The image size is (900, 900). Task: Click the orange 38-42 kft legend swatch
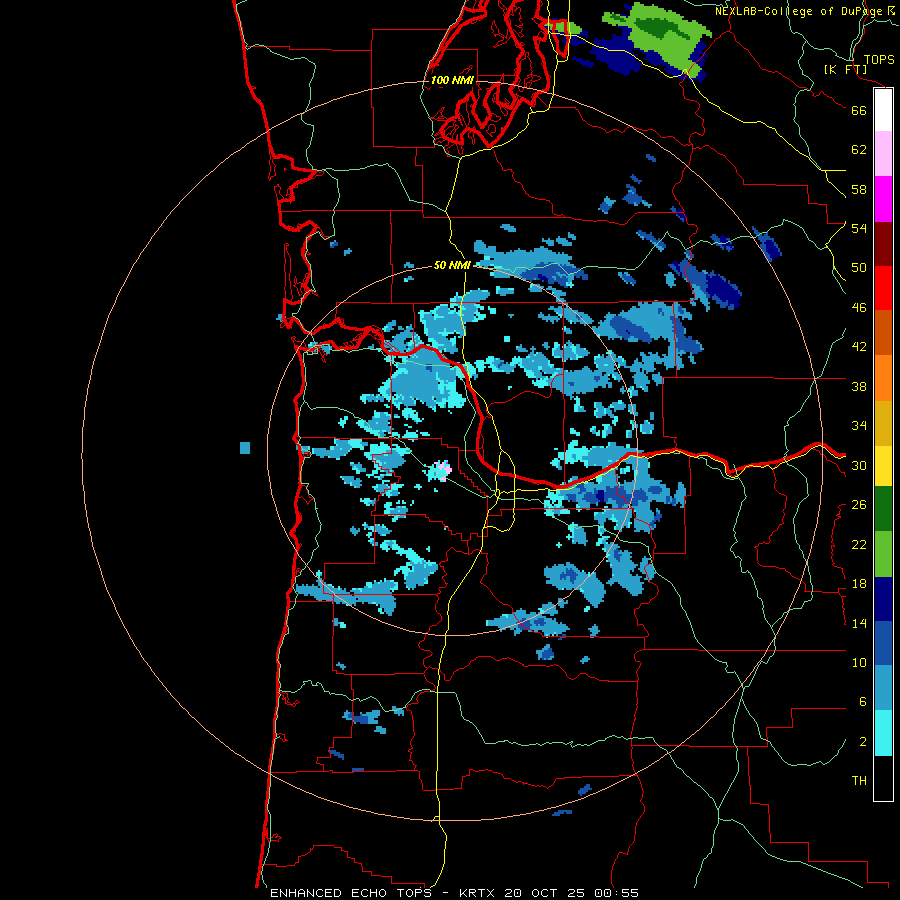(883, 377)
